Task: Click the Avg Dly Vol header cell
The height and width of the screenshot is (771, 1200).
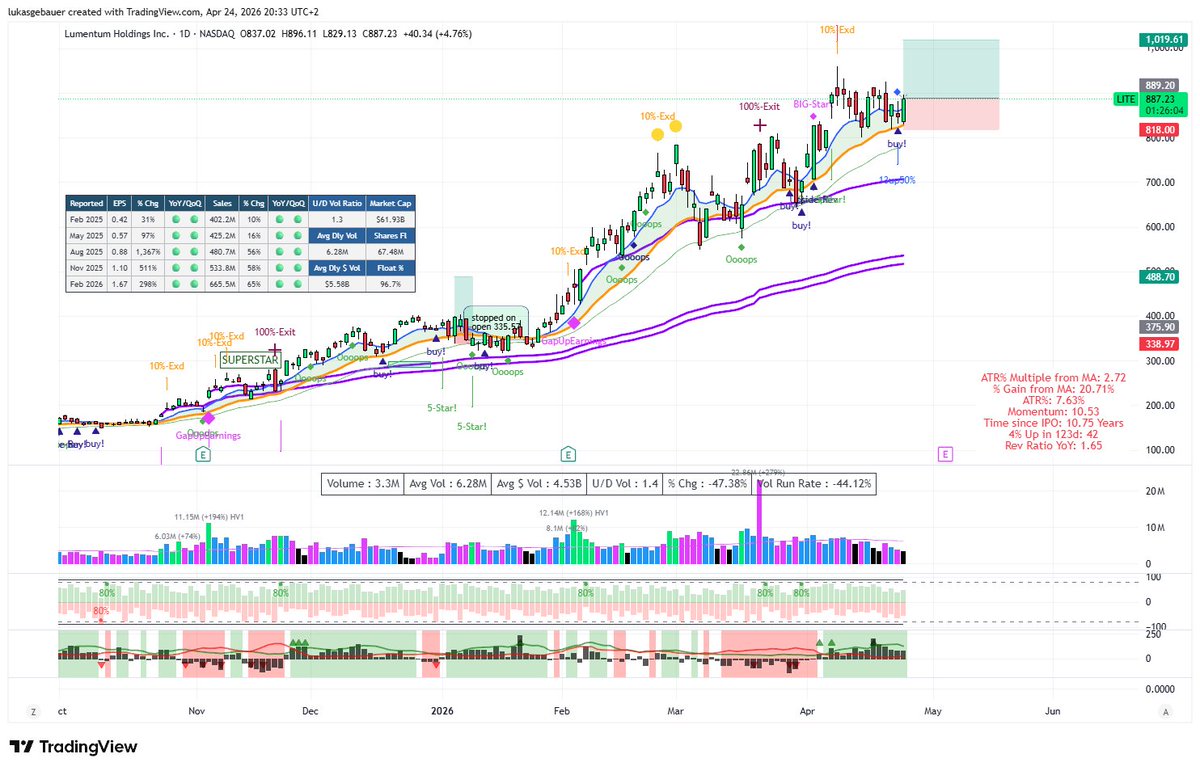Action: click(339, 235)
